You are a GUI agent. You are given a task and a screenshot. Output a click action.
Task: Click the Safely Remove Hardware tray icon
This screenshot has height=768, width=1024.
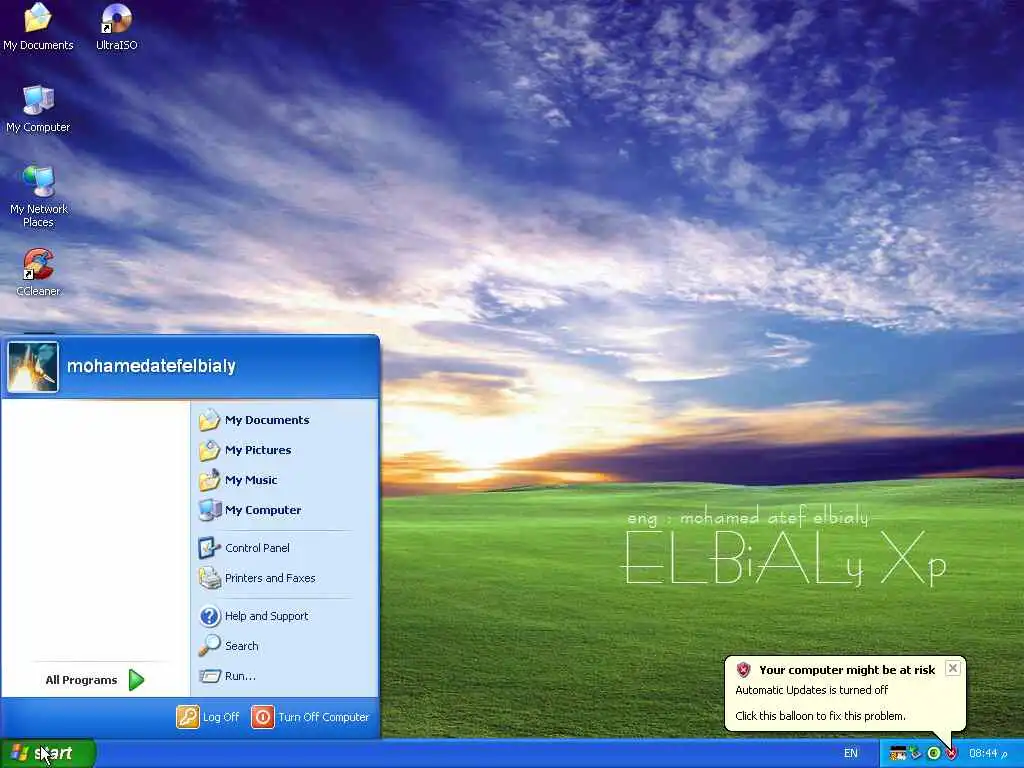coord(916,753)
